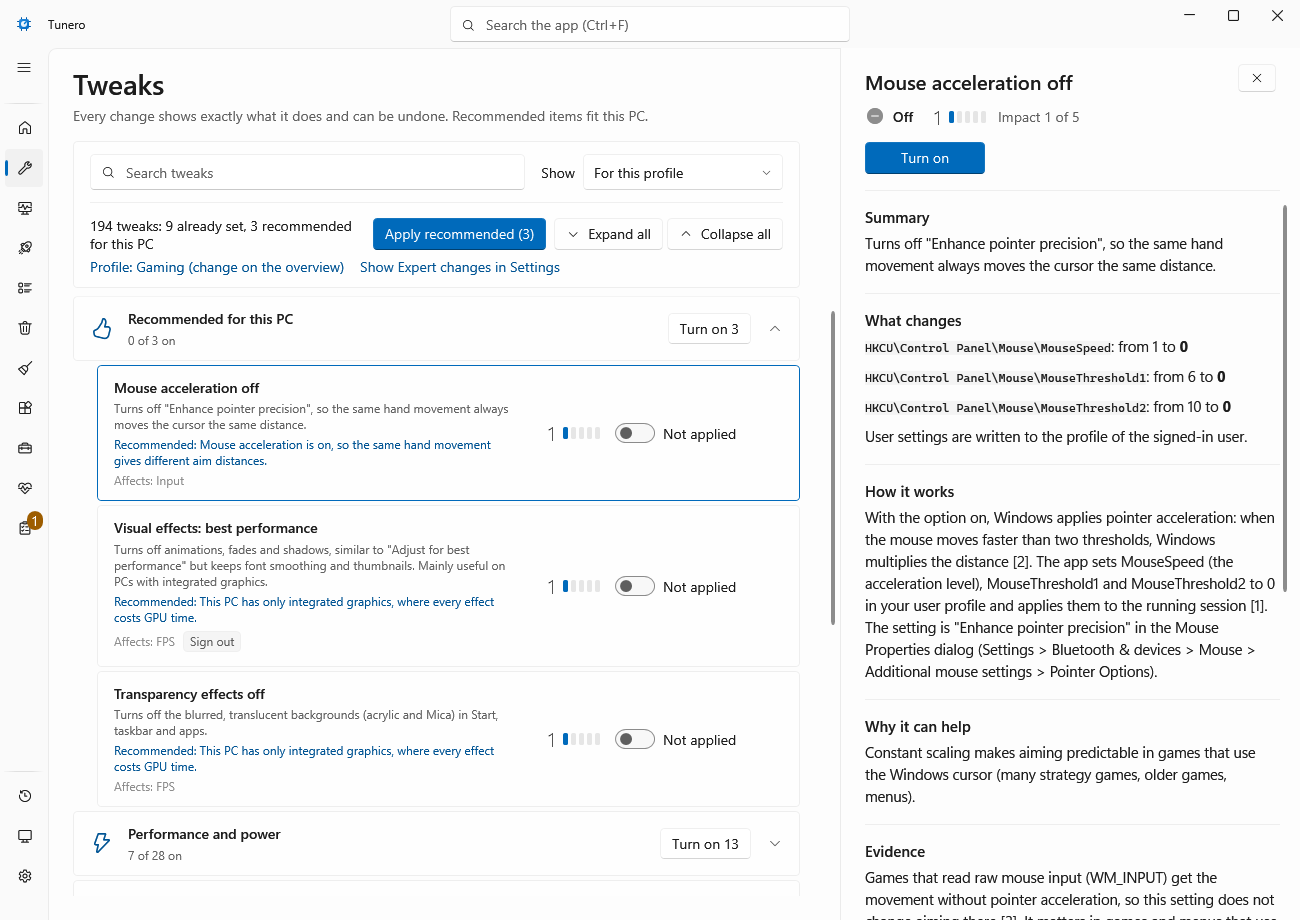This screenshot has height=920, width=1300.
Task: Click the Performance and power section title
Action: (x=204, y=834)
